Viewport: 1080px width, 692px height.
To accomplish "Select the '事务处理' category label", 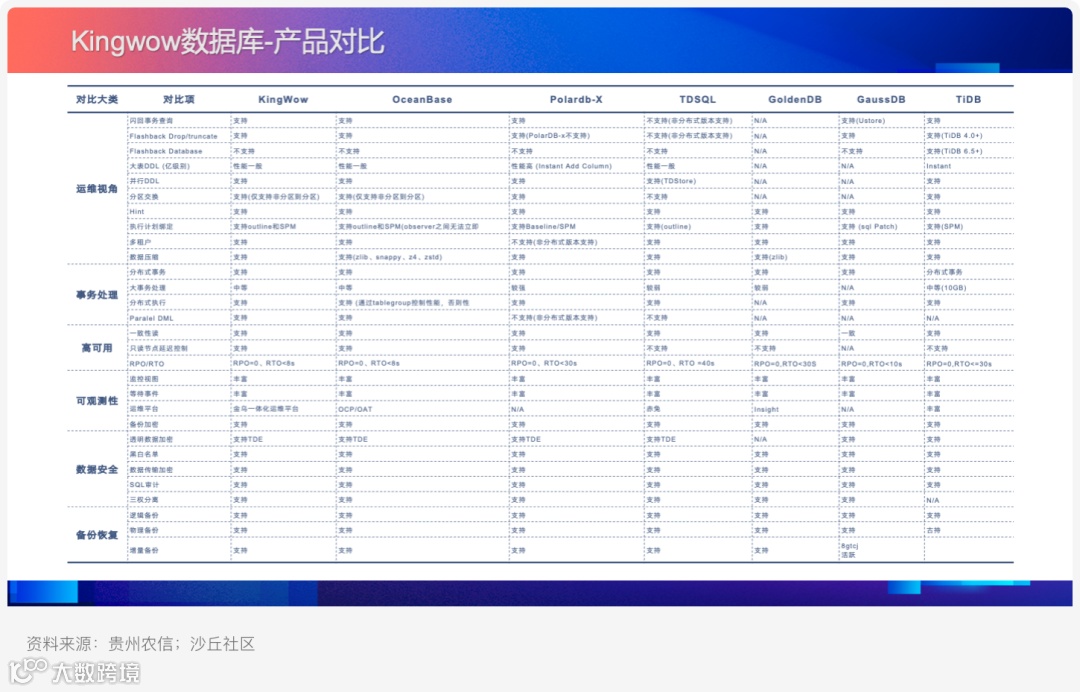I will (96, 295).
